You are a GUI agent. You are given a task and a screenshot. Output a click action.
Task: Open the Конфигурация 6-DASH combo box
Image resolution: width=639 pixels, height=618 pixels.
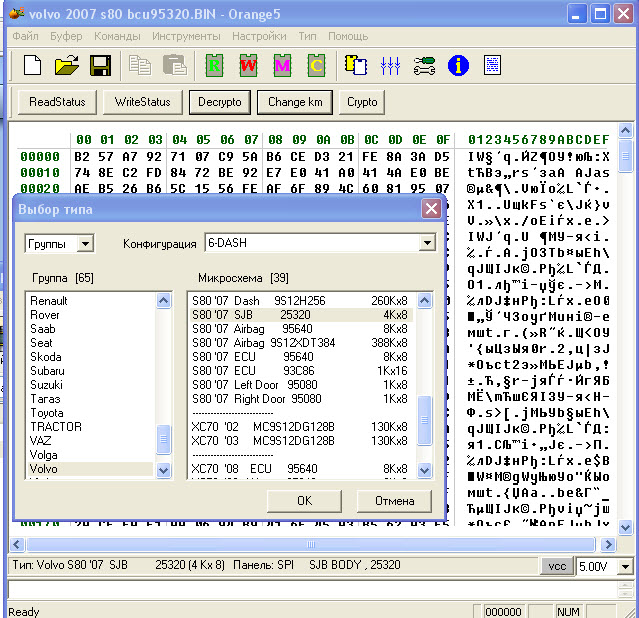pyautogui.click(x=427, y=243)
